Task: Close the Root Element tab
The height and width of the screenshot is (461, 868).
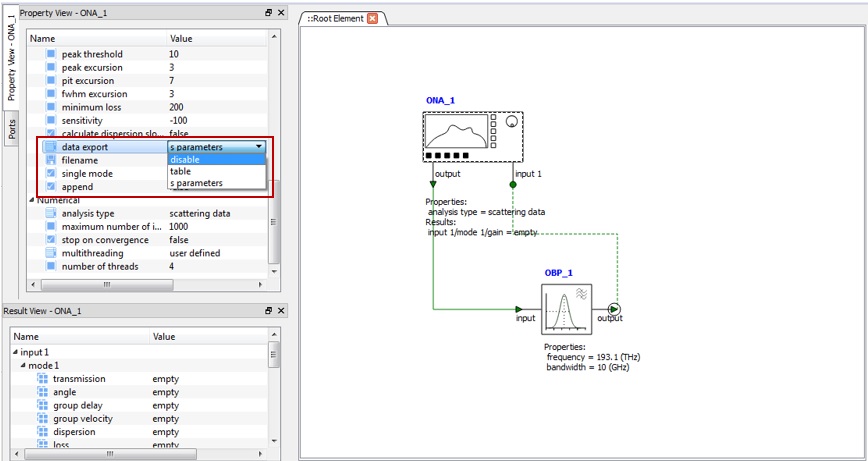Action: [372, 19]
